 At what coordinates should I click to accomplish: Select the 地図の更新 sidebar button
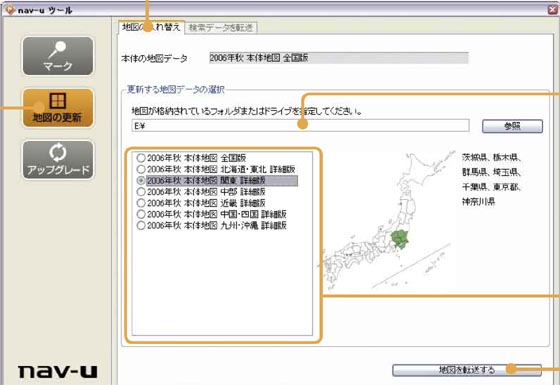pyautogui.click(x=58, y=108)
